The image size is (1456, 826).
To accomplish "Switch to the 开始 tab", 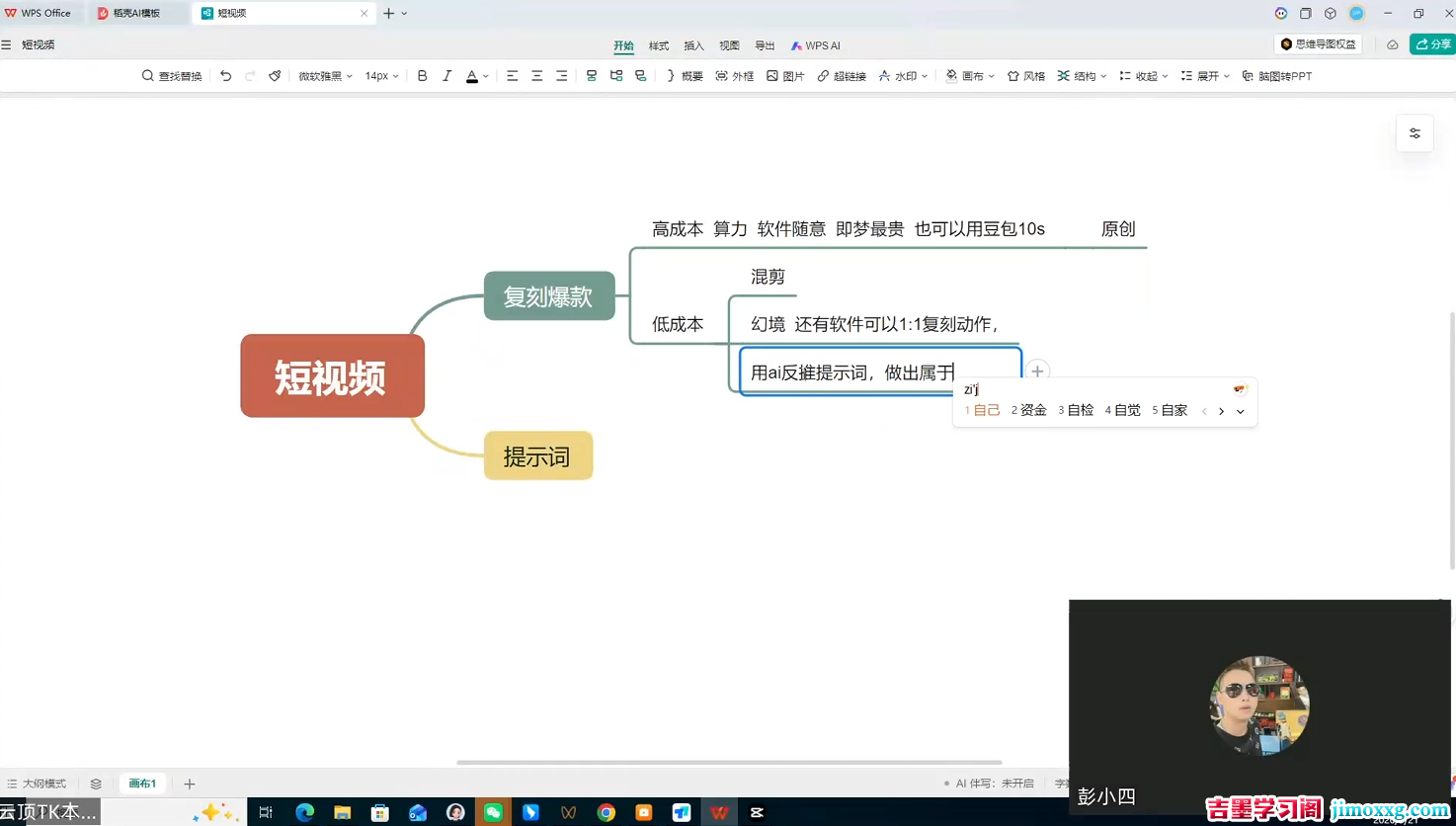I will point(623,45).
